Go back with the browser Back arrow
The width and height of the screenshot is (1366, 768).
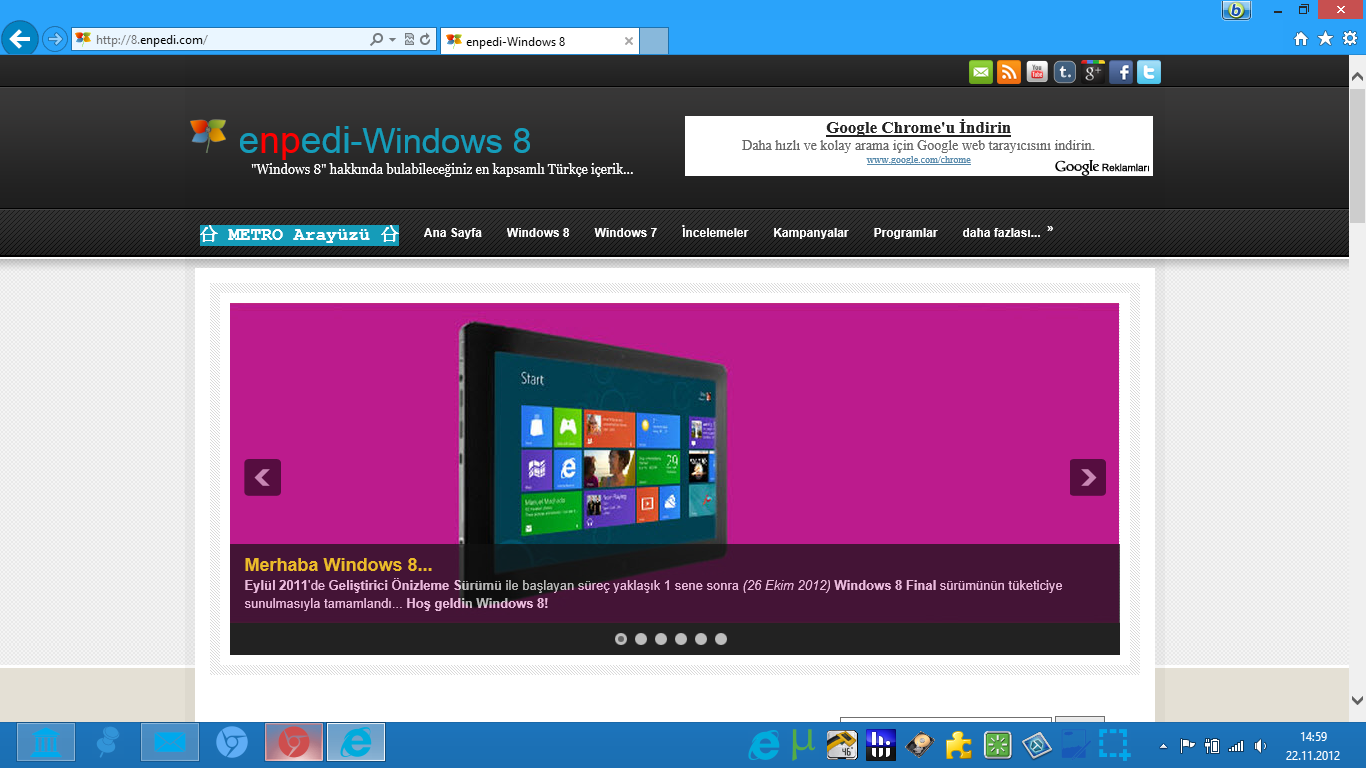click(20, 39)
